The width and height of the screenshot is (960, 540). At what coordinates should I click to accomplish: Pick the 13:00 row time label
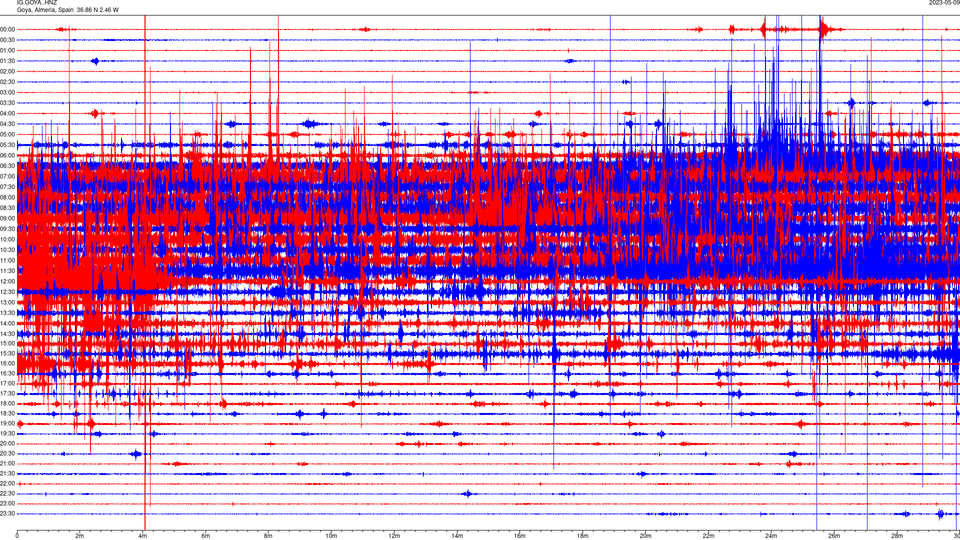[8, 302]
